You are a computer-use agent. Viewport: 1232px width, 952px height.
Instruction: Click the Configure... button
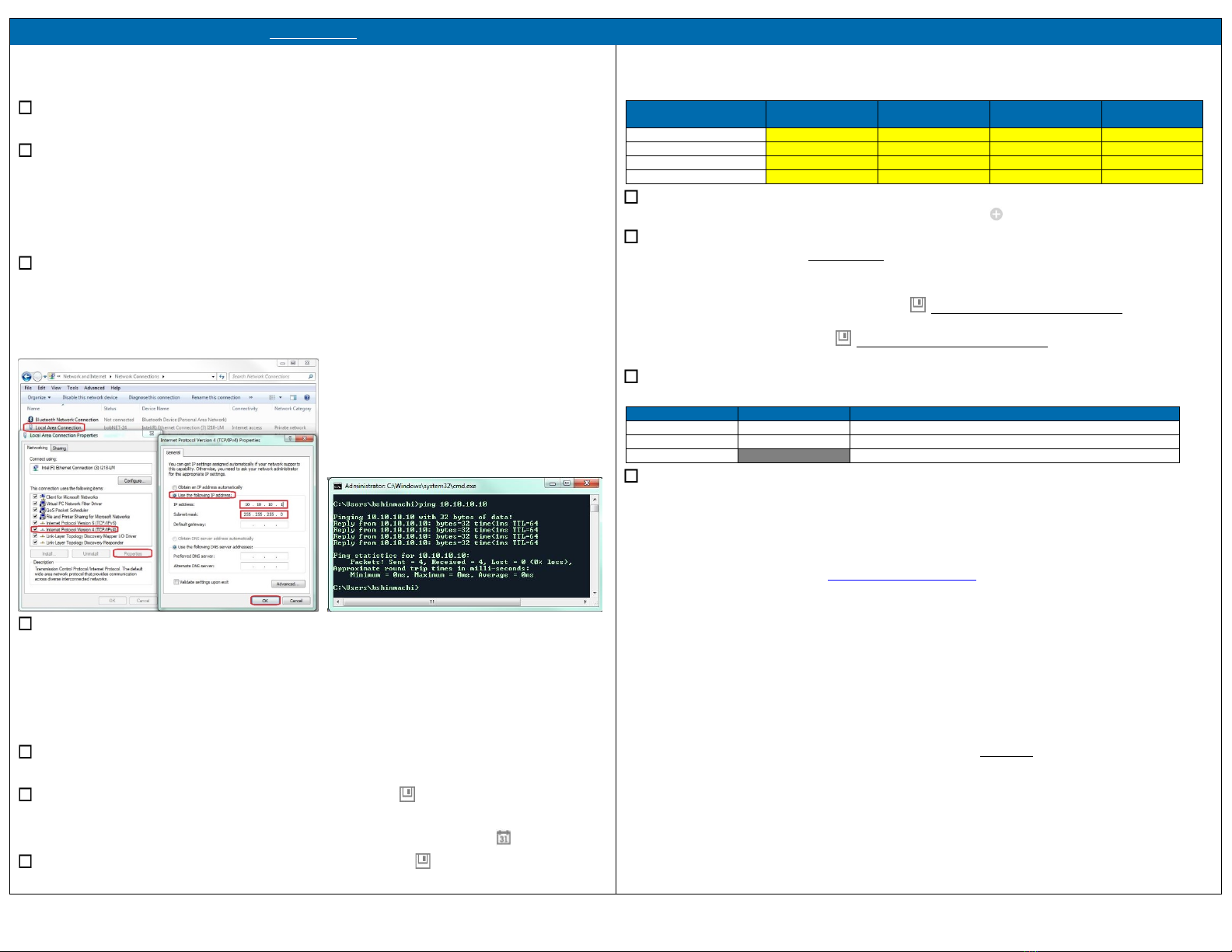(x=134, y=480)
